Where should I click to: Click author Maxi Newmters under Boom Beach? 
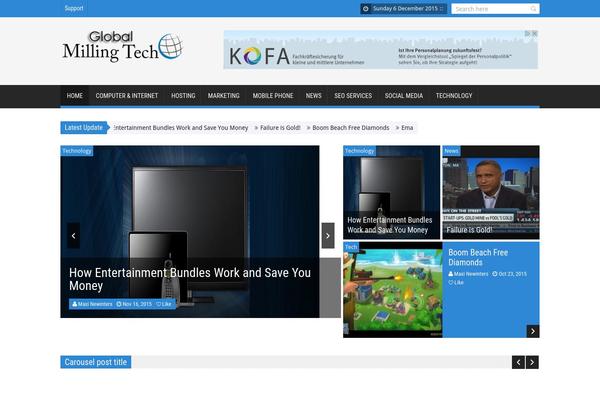(x=468, y=274)
